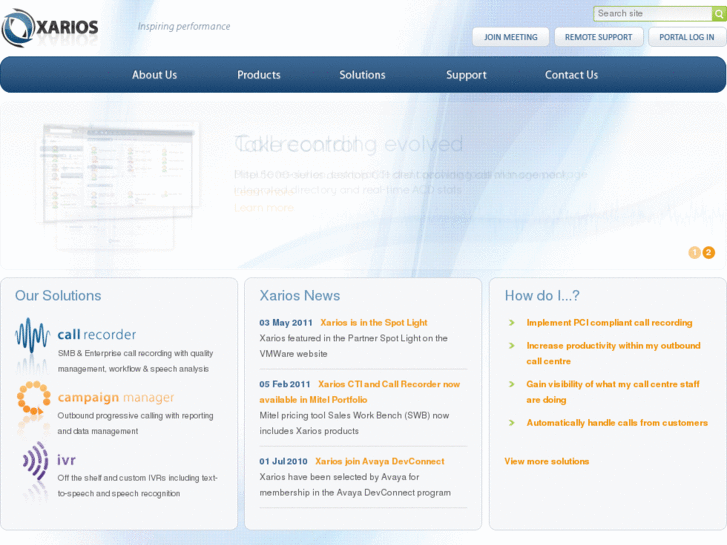Image resolution: width=727 pixels, height=545 pixels.
Task: Click arrow beside Implement PCI compliant call recording
Action: (512, 323)
